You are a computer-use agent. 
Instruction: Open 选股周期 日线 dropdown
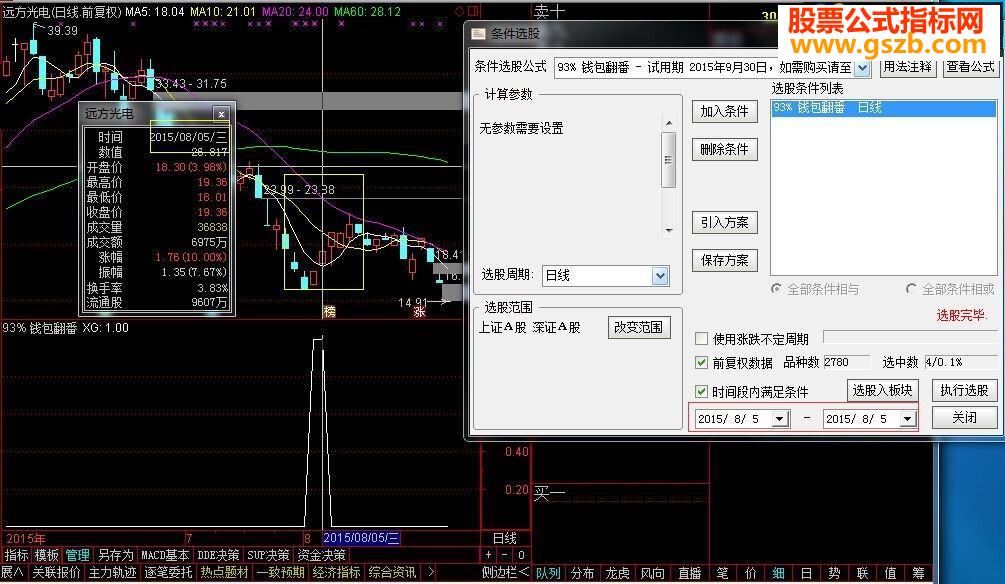coord(660,276)
